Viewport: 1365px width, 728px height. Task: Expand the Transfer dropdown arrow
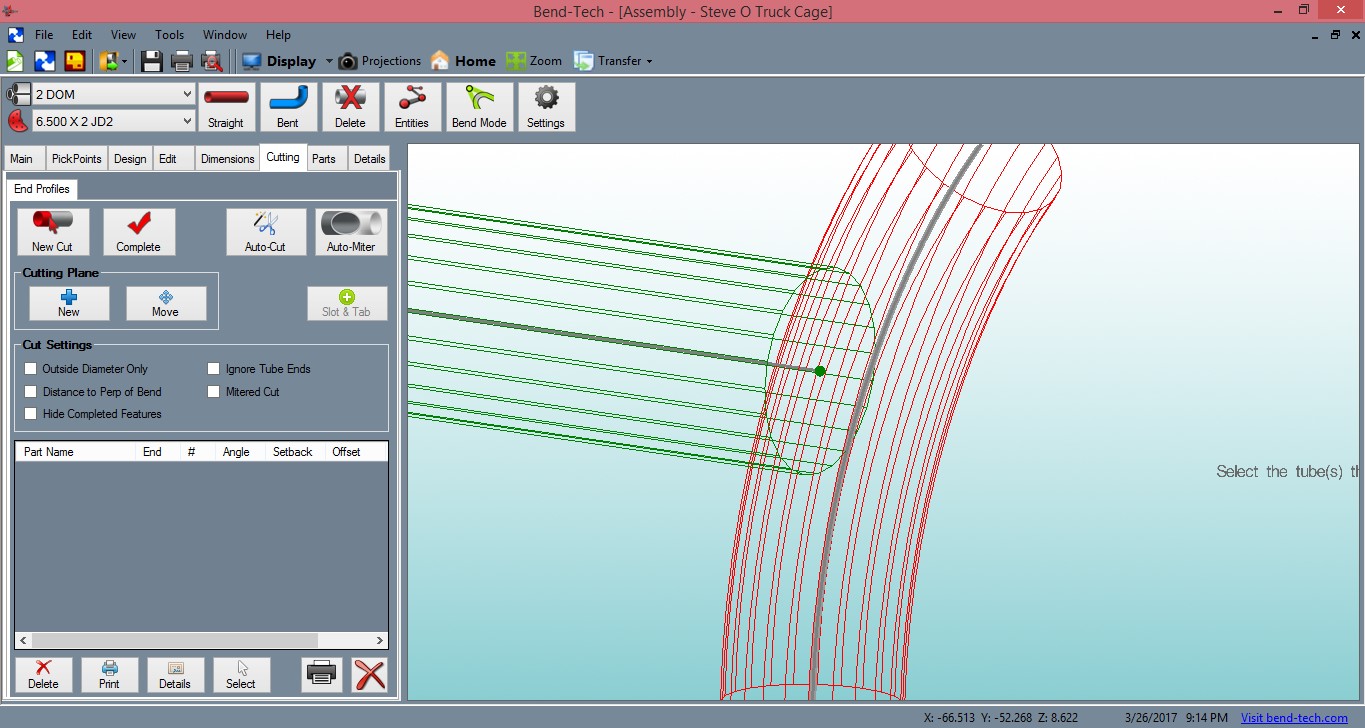[x=649, y=62]
